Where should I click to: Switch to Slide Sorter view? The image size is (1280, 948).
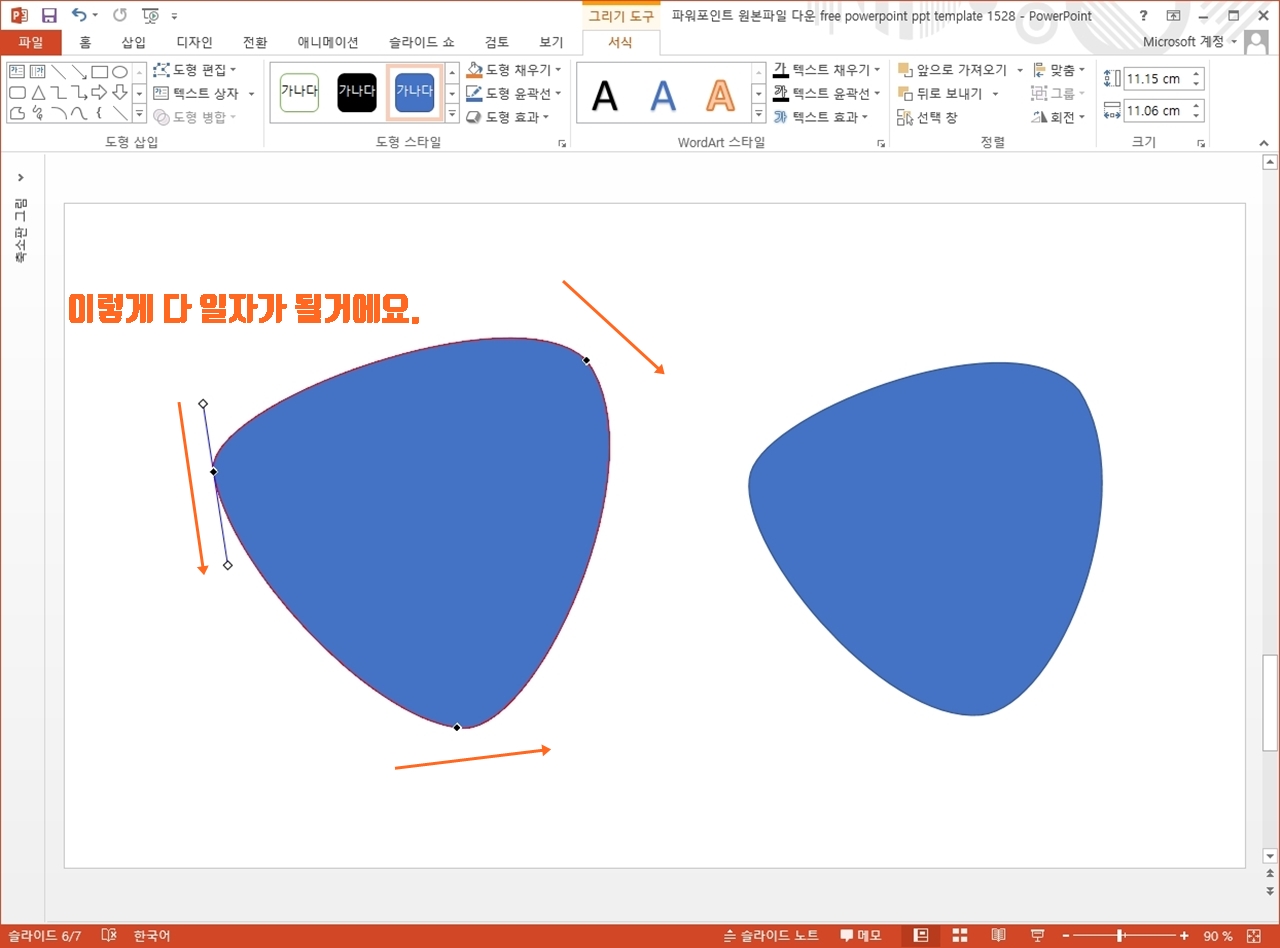point(960,936)
